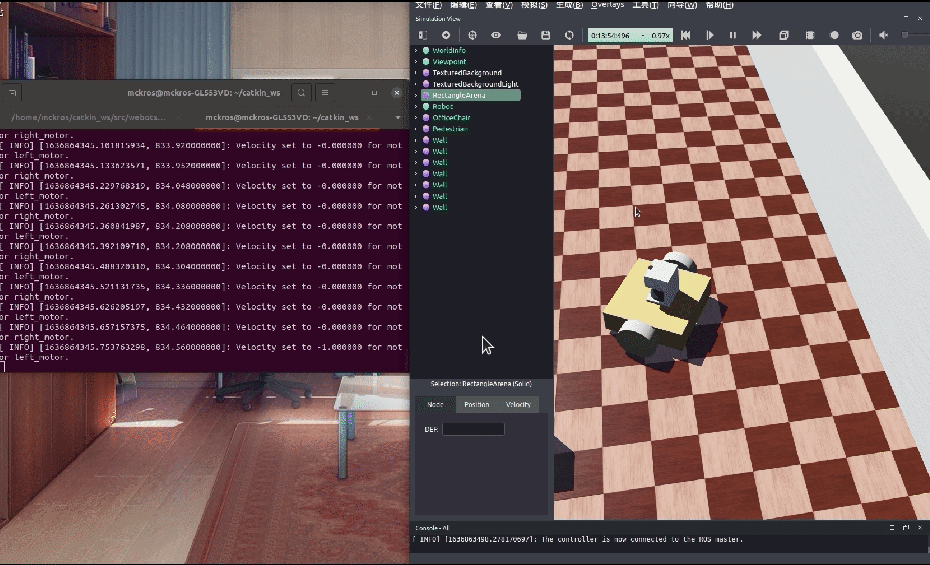Record an HTML5 animation

[x=834, y=36]
